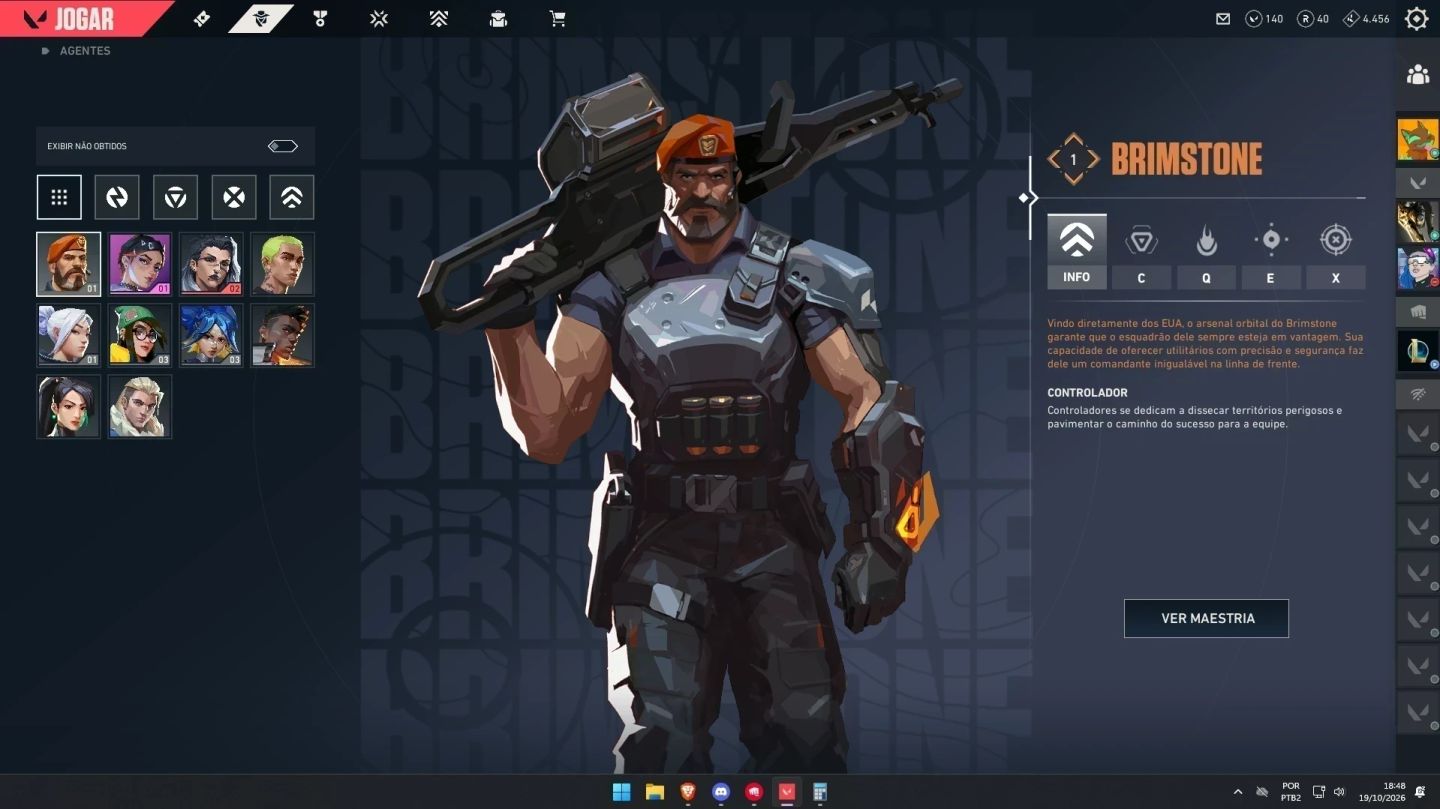Show all agents with the grid filter
The height and width of the screenshot is (809, 1440).
59,197
